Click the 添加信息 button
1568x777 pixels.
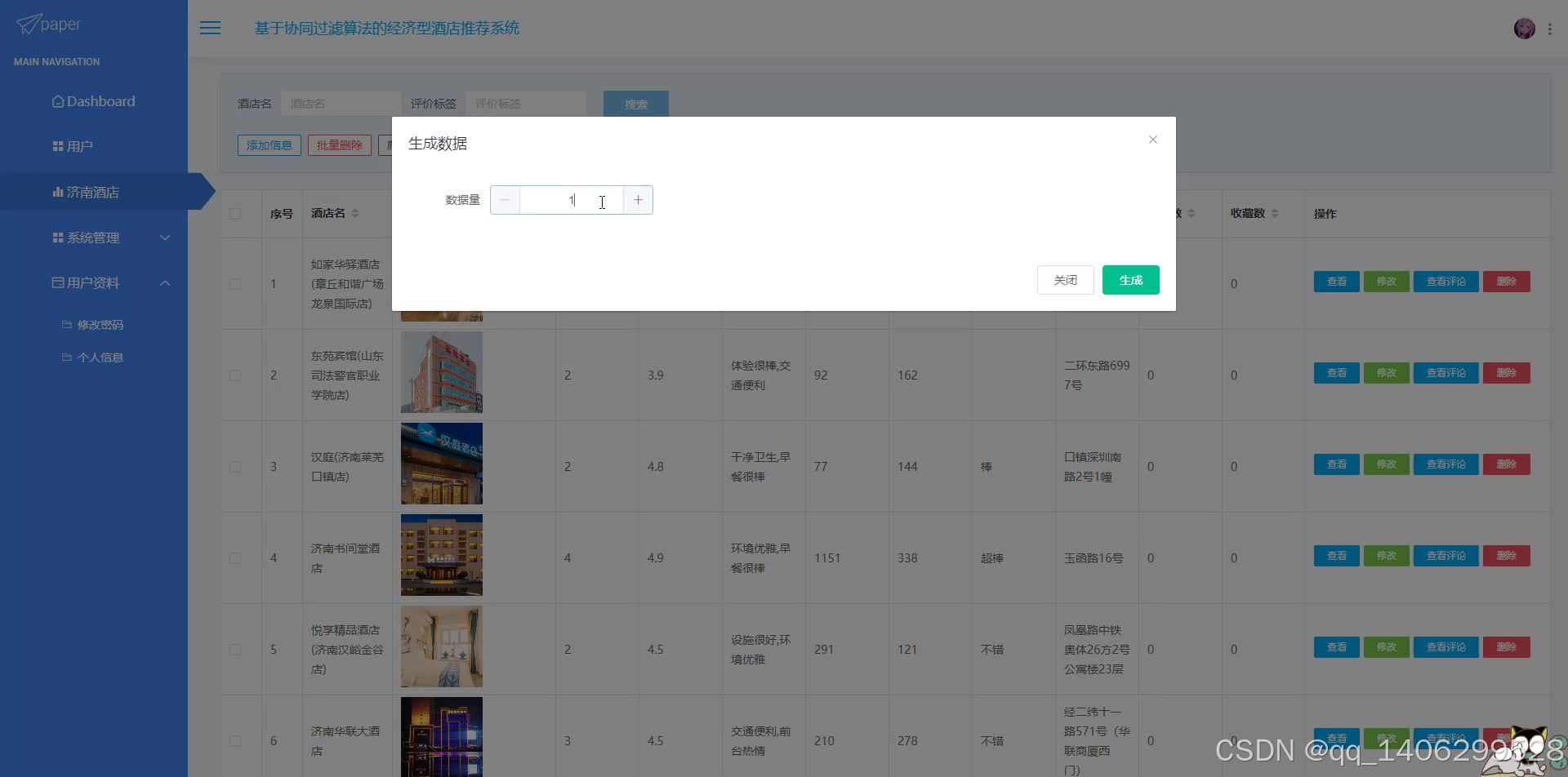pos(269,145)
